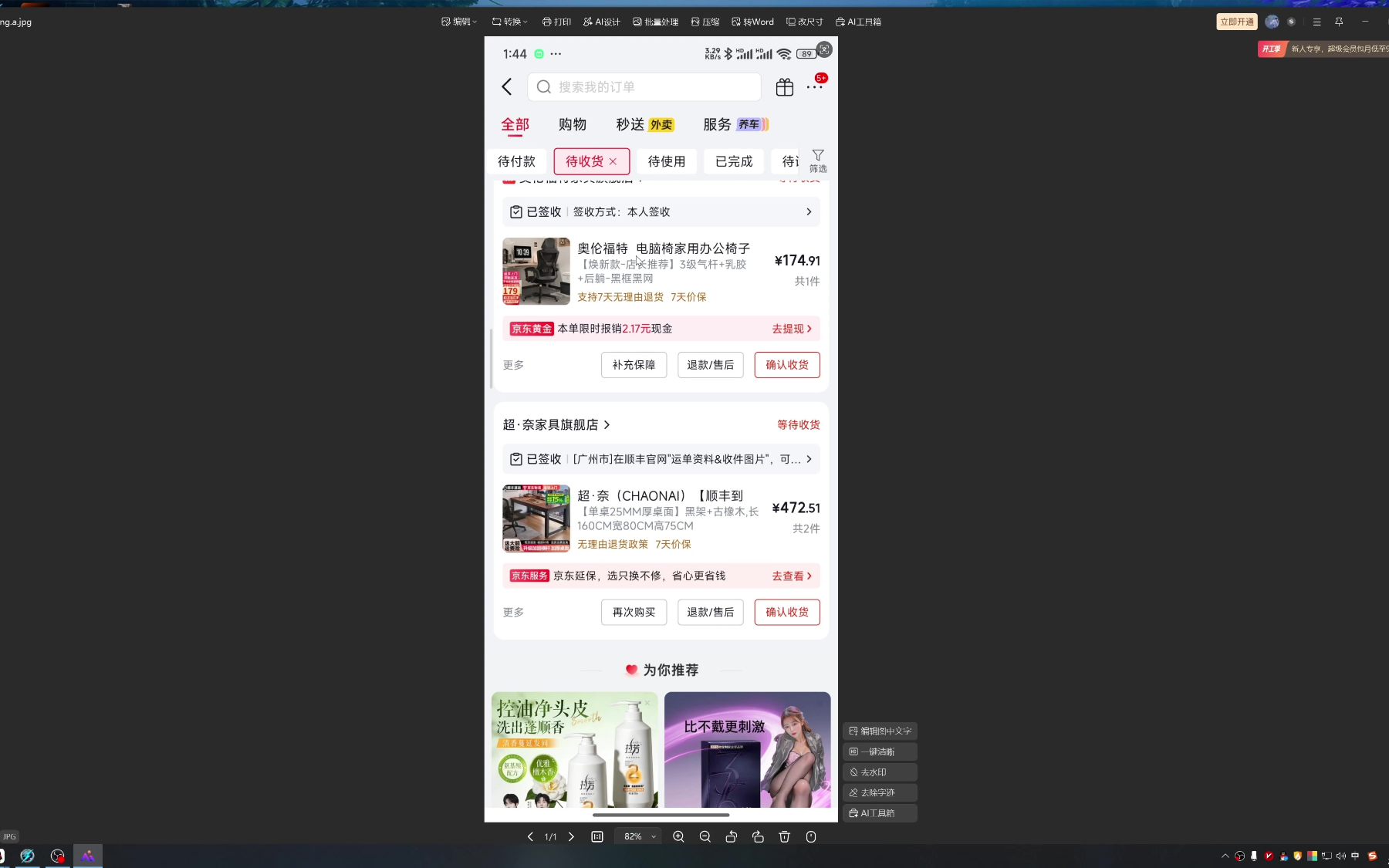Click the 转Word toolbar item
Image resolution: width=1389 pixels, height=868 pixels.
752,22
